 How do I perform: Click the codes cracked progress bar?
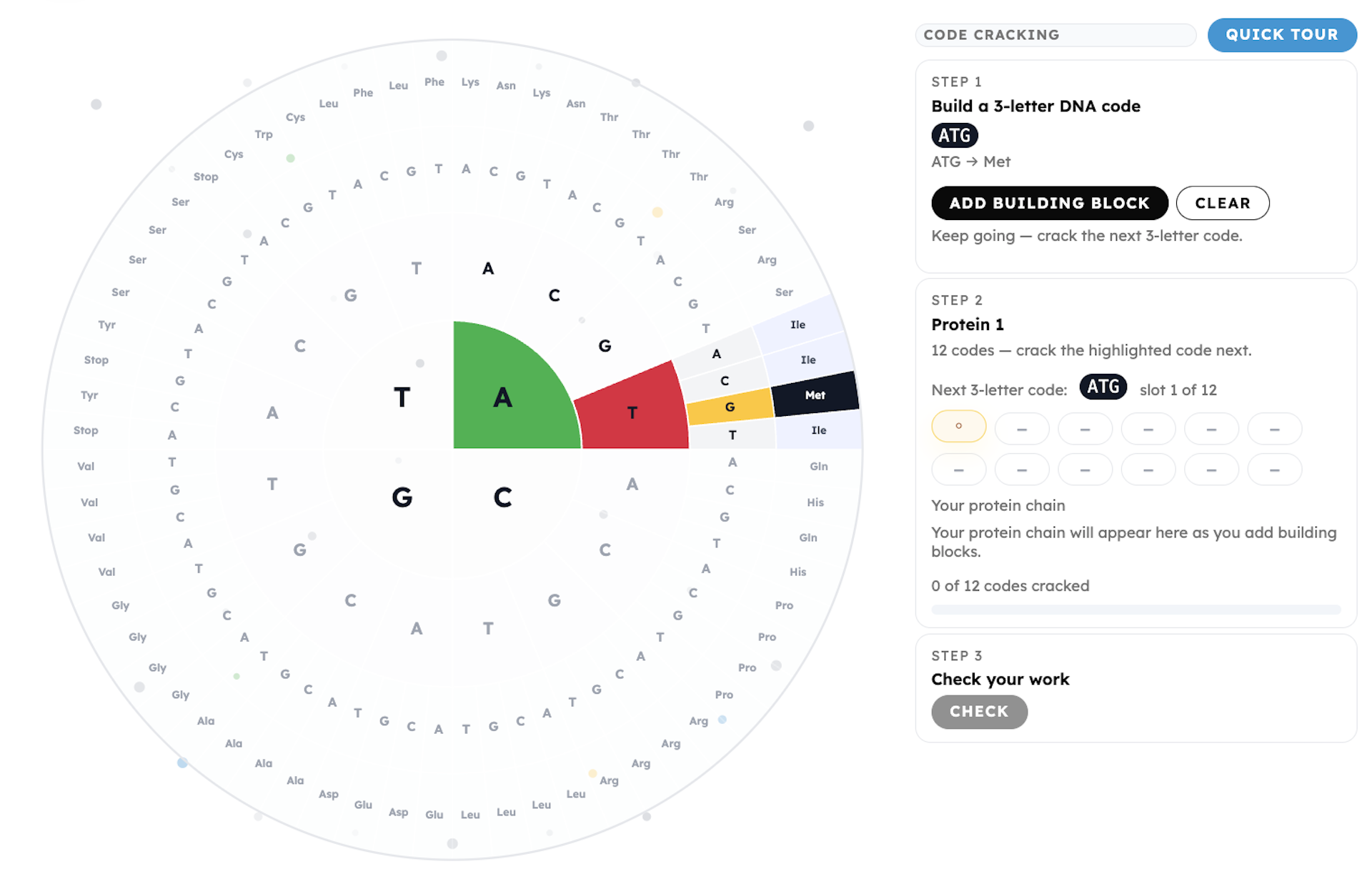tap(1135, 609)
